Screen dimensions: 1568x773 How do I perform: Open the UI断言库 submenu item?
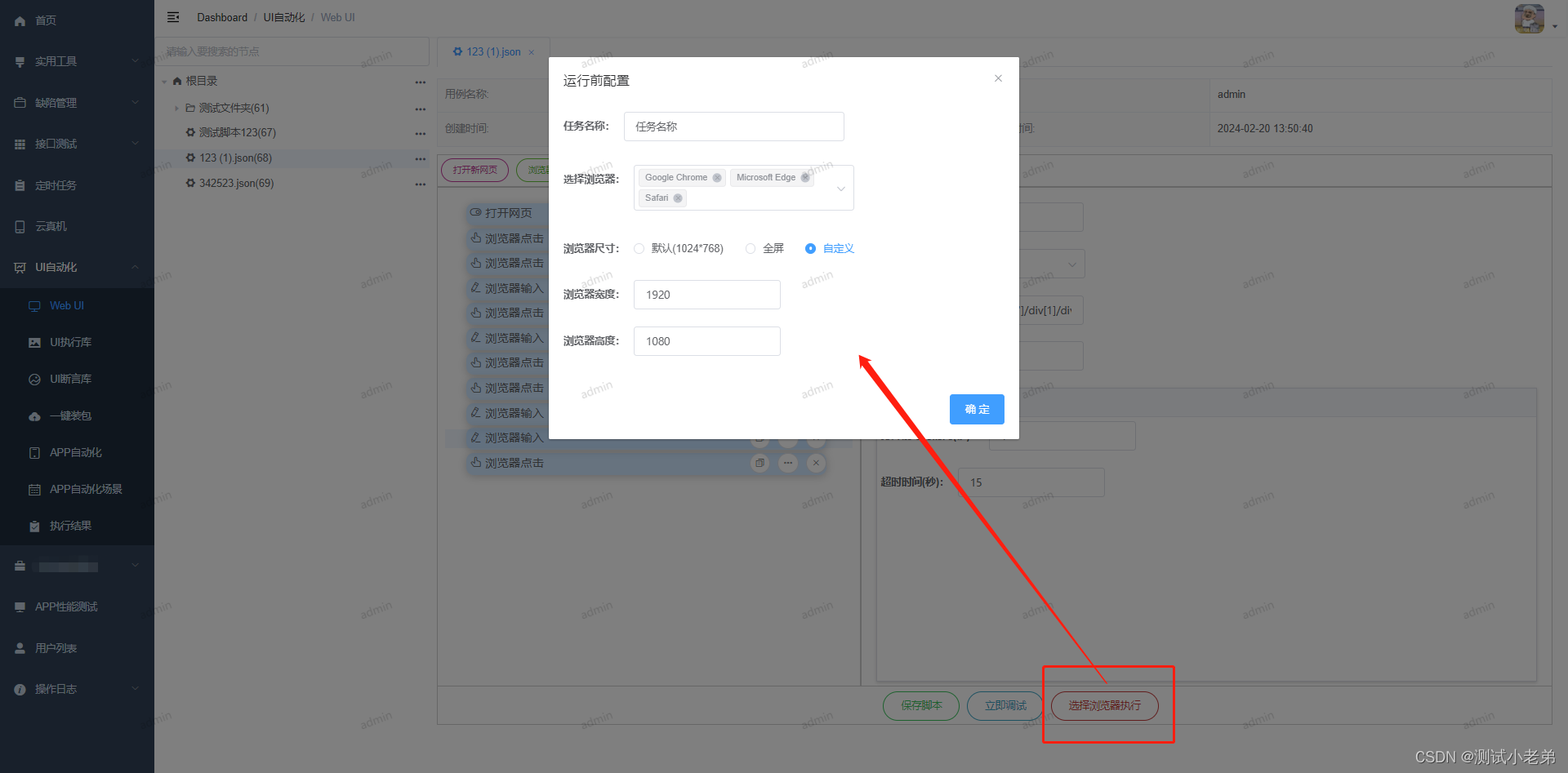point(77,379)
